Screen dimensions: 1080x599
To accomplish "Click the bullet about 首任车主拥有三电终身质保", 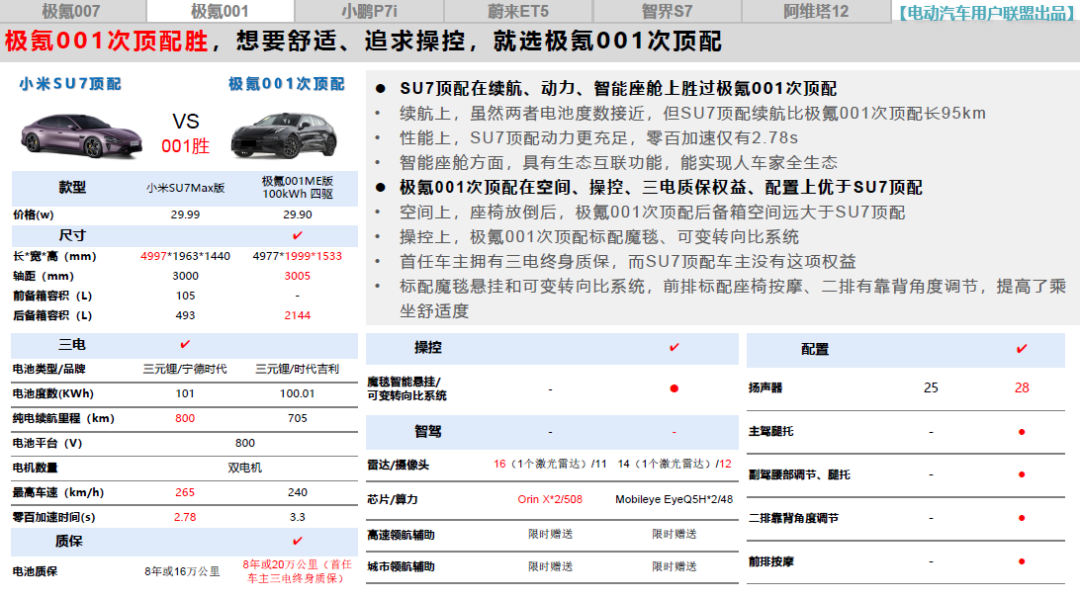I will (627, 262).
